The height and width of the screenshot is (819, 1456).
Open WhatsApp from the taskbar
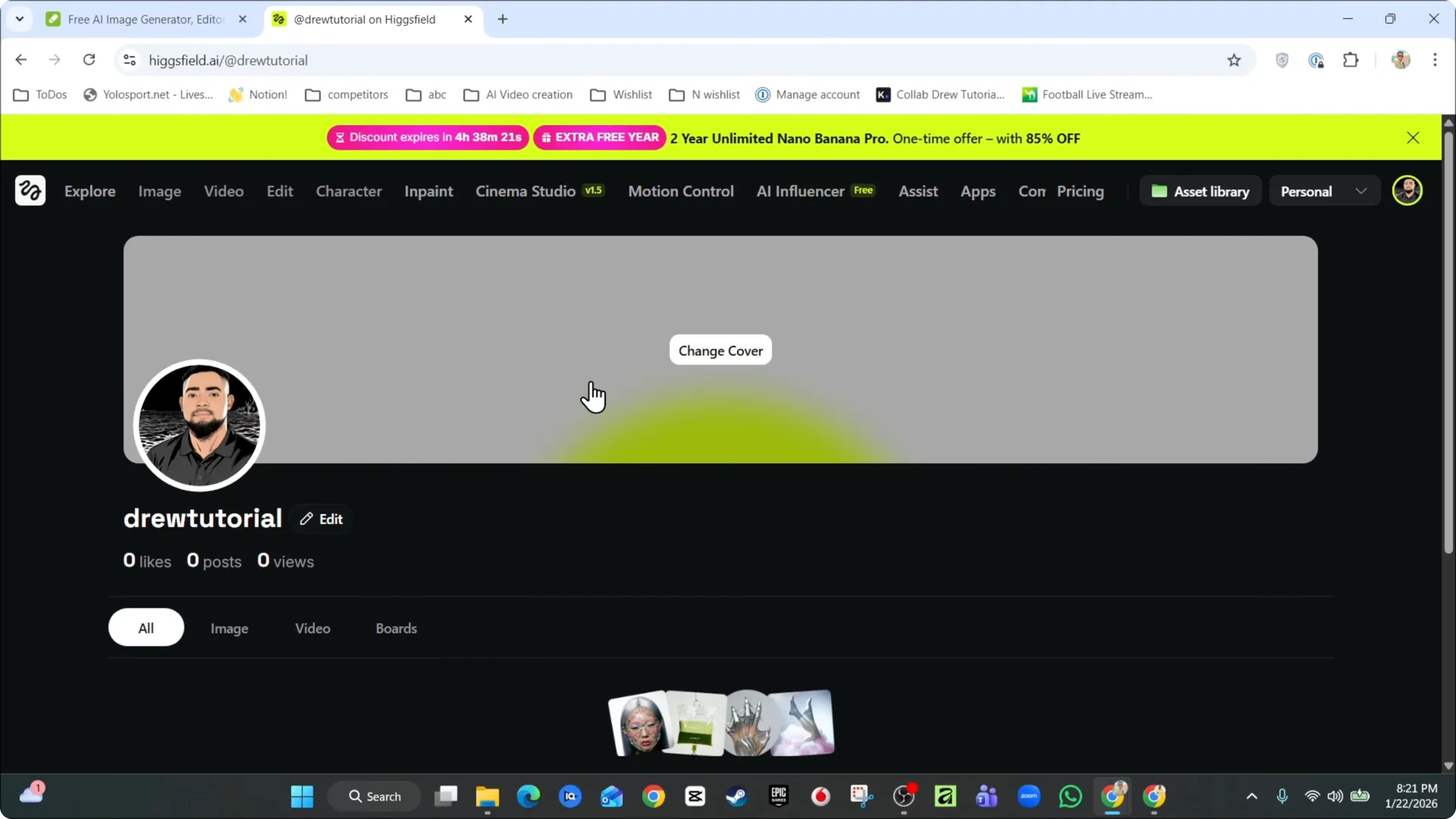coord(1069,796)
